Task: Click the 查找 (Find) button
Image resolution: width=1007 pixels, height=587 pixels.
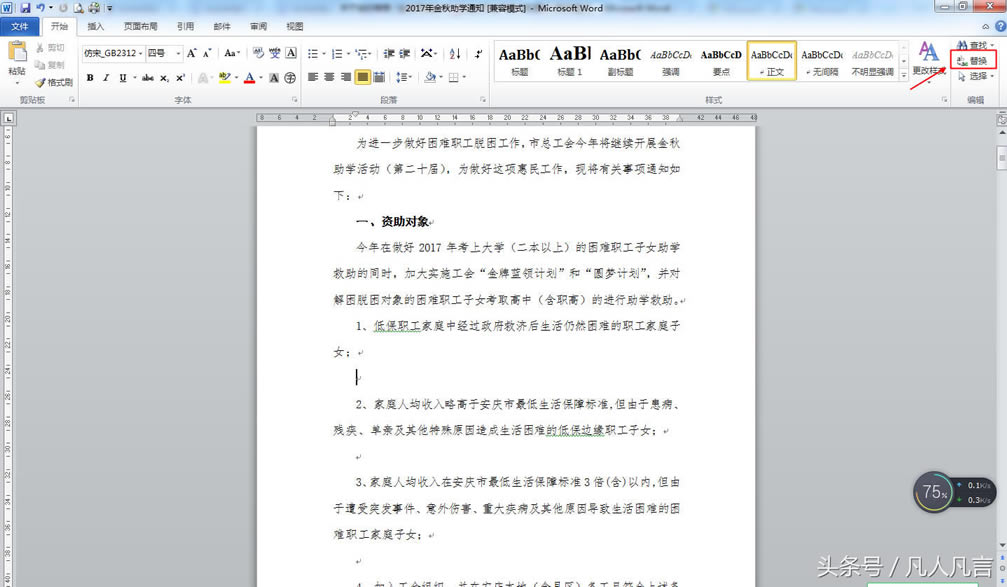Action: 973,46
